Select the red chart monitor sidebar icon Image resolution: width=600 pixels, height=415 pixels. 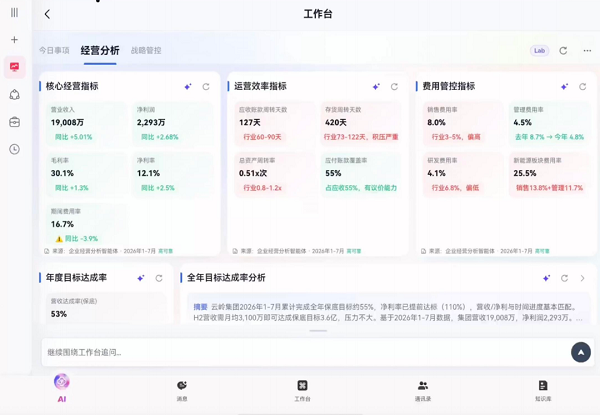(x=15, y=67)
